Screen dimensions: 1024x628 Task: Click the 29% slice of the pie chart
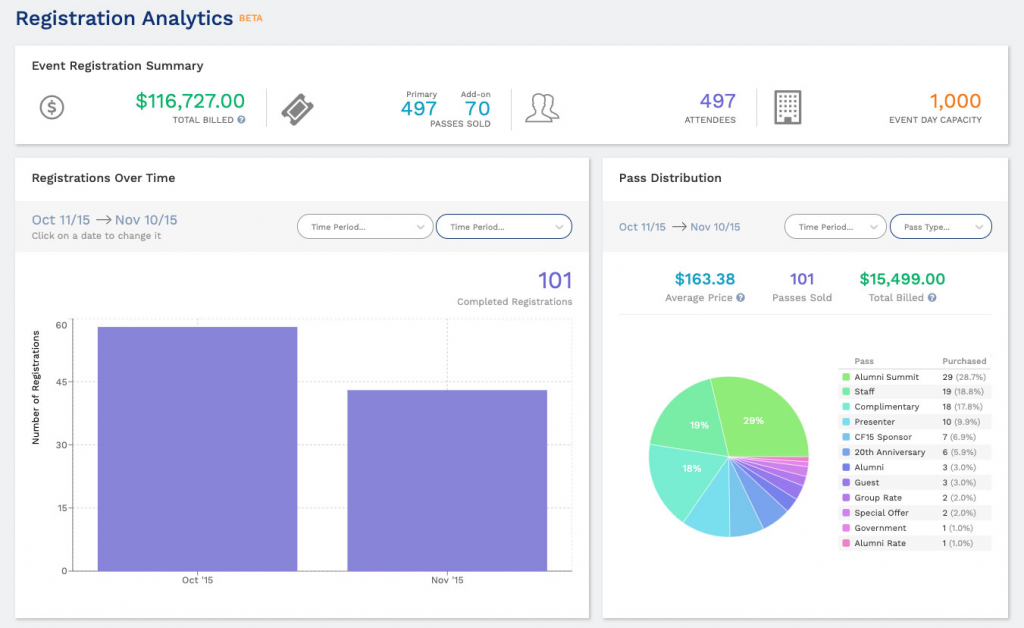(x=761, y=418)
